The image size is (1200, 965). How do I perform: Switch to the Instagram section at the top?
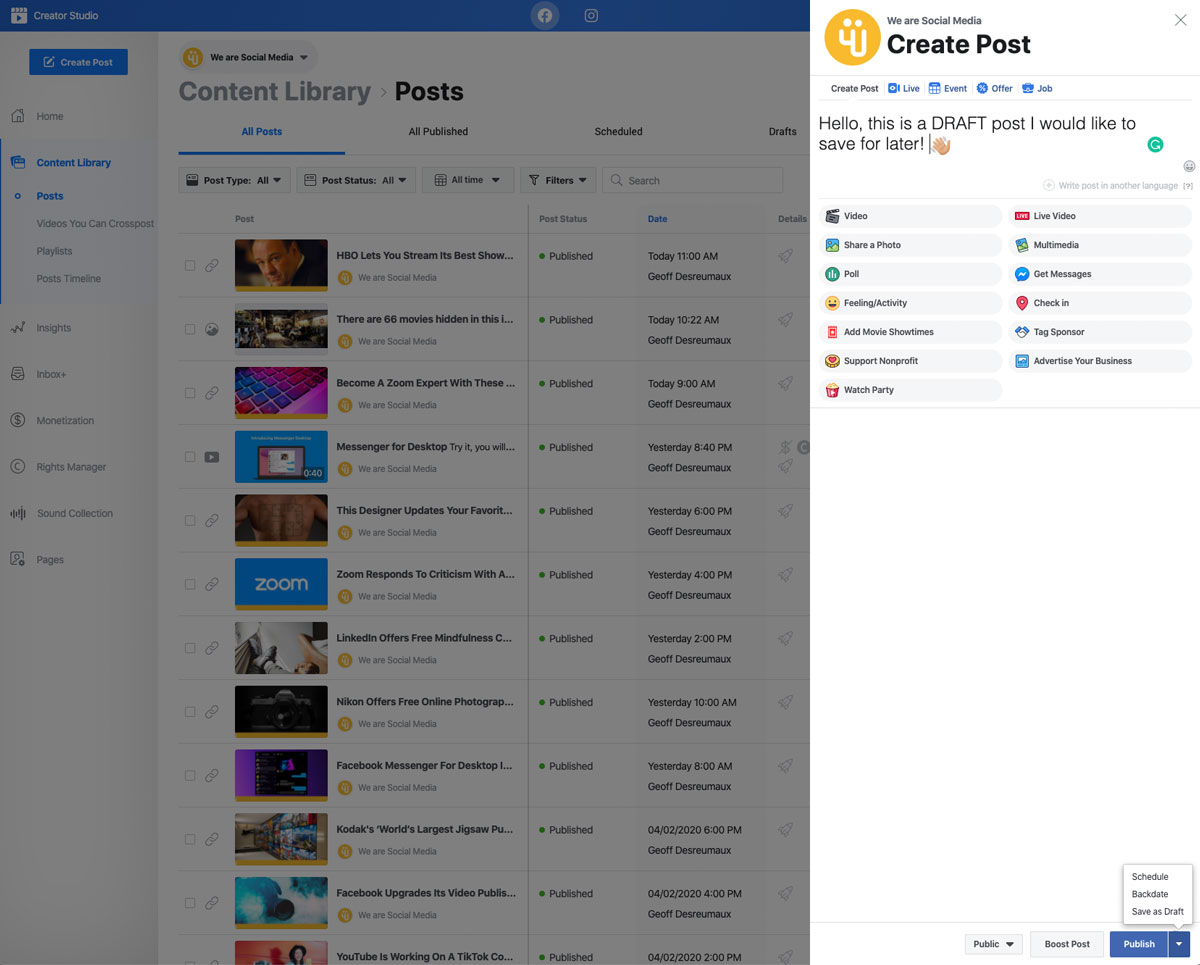591,15
